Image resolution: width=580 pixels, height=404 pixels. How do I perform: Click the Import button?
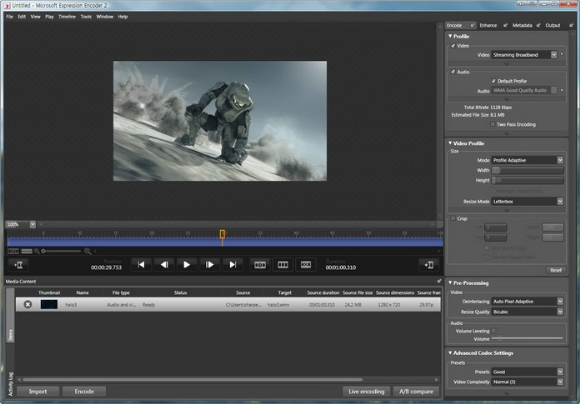point(38,391)
